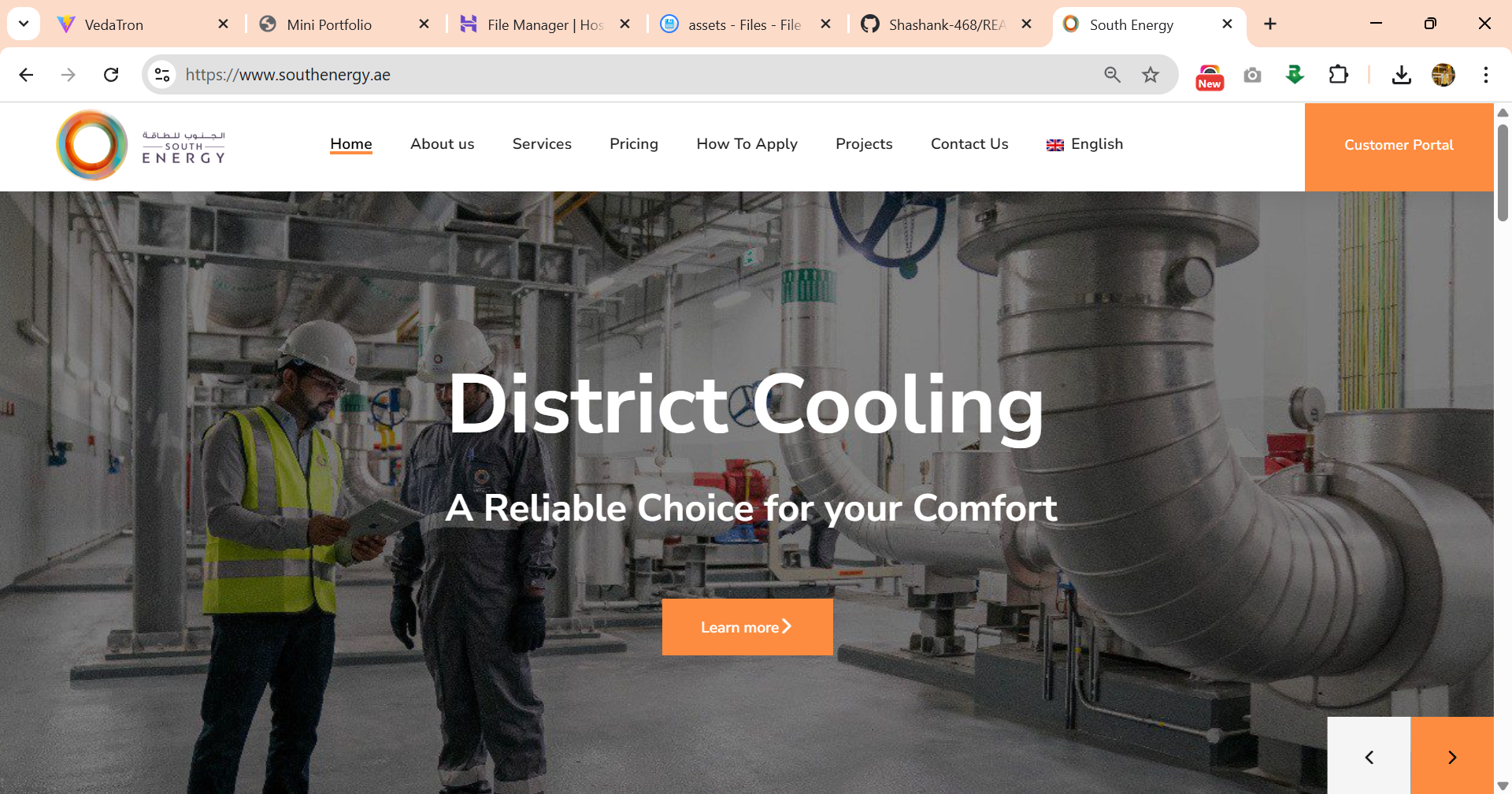Viewport: 1512px width, 794px height.
Task: Open the English language selector
Action: tap(1084, 144)
